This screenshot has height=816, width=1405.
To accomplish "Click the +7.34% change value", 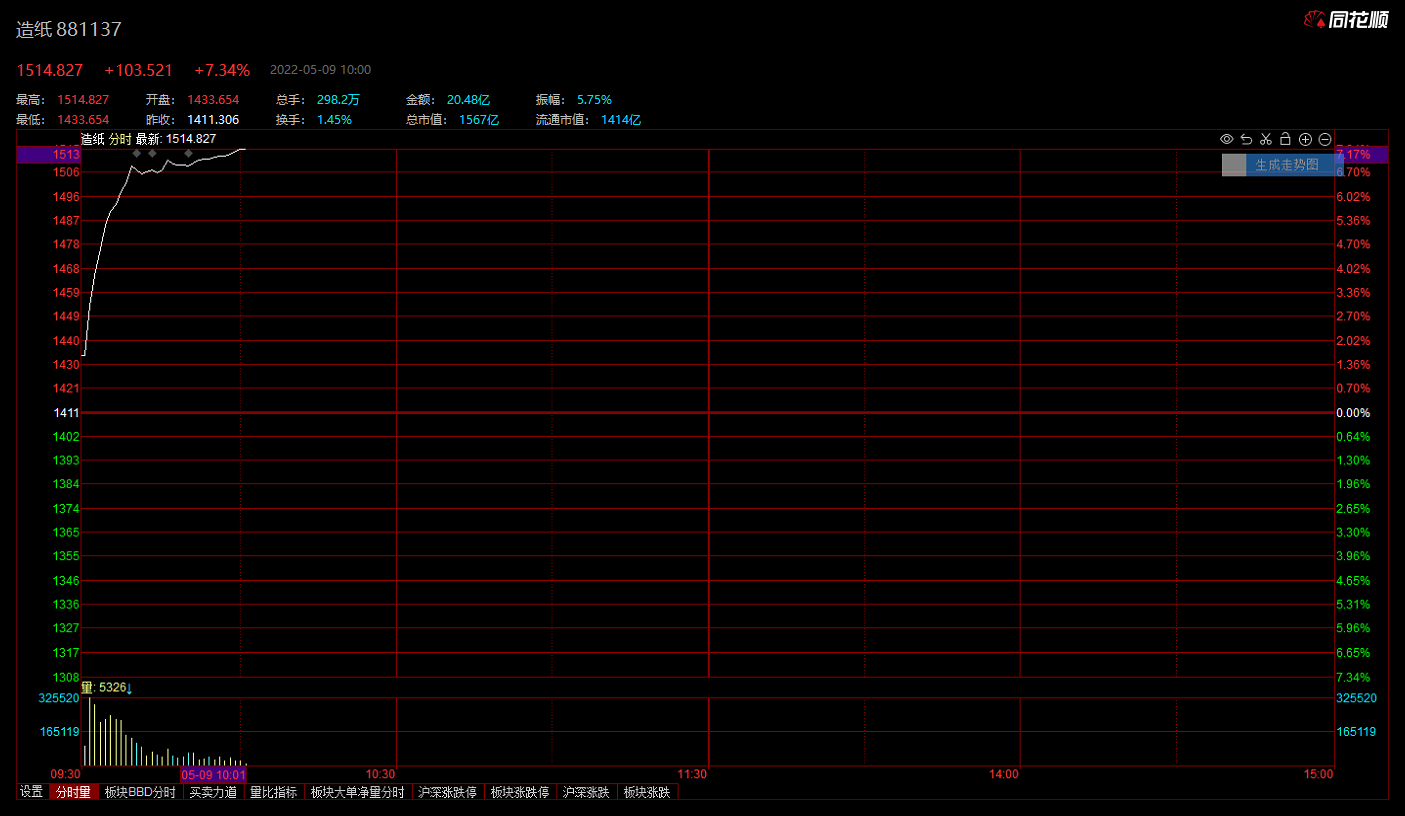I will [222, 70].
